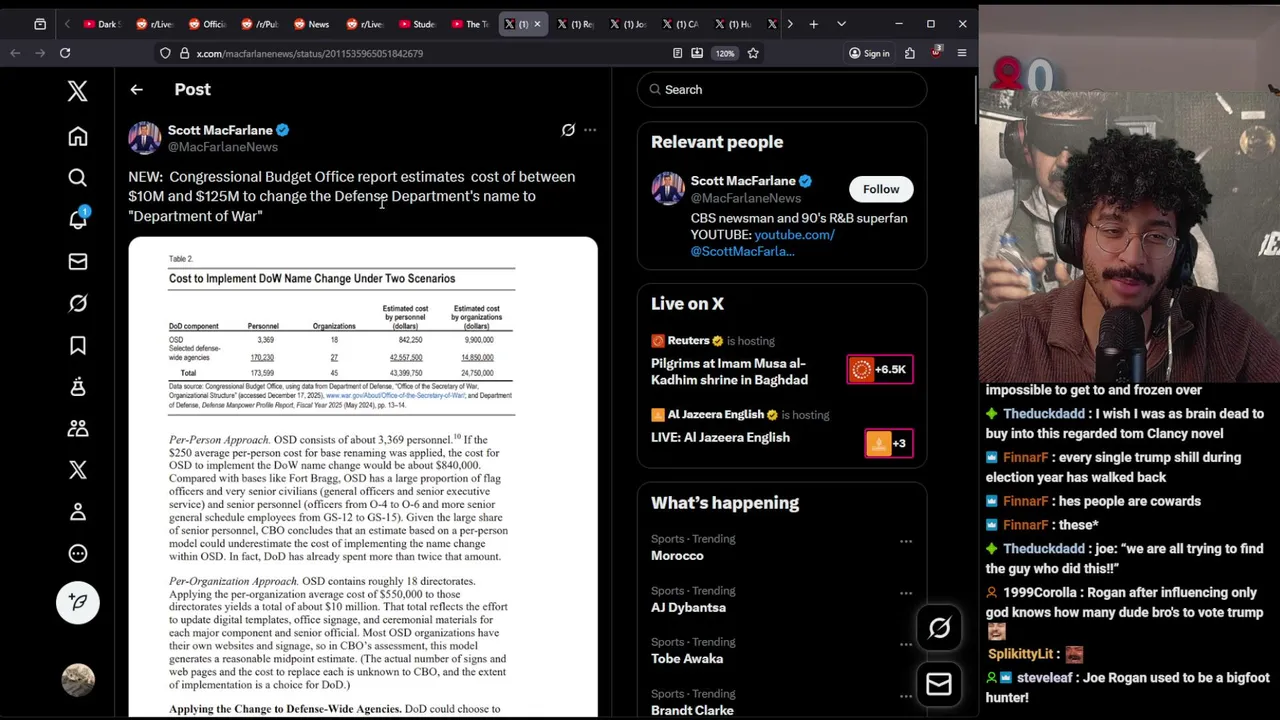Open Morocco trending topic
This screenshot has height=720, width=1280.
tap(677, 555)
